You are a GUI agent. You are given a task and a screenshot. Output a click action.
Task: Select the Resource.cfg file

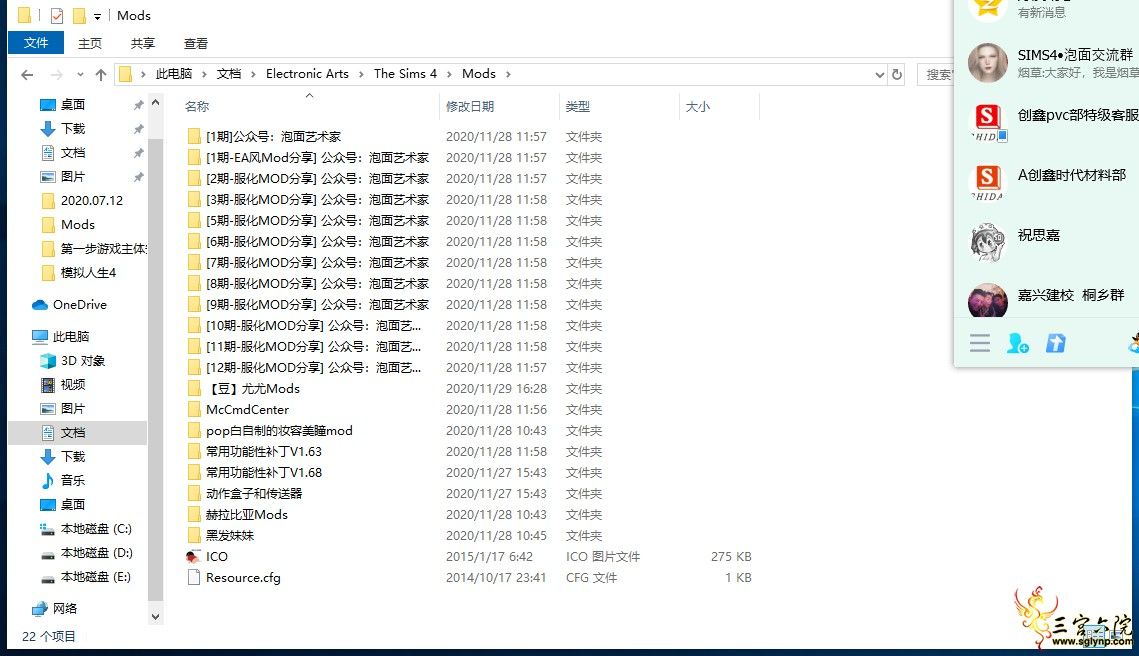tap(243, 578)
